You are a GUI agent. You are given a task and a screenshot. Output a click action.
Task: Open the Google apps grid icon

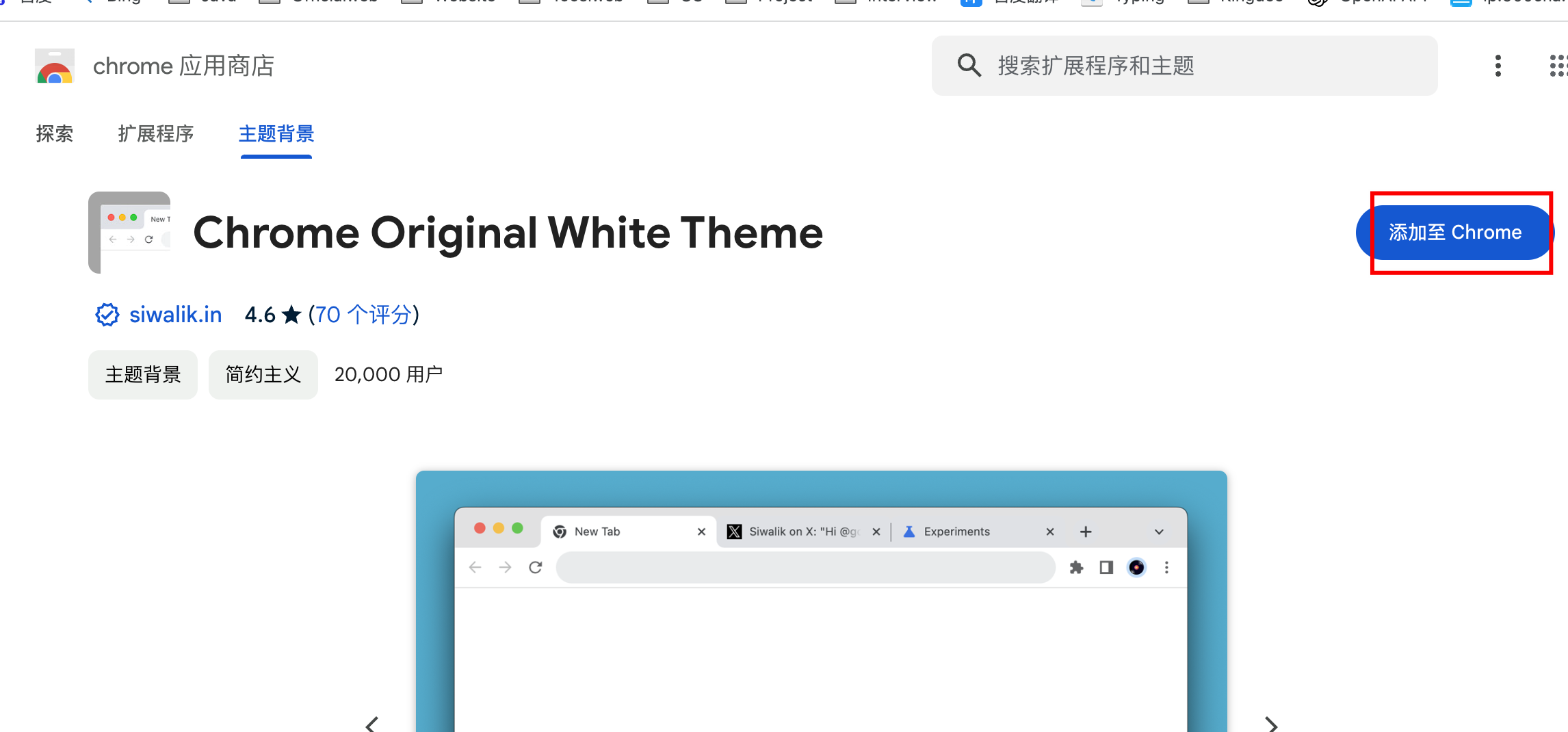[x=1558, y=66]
